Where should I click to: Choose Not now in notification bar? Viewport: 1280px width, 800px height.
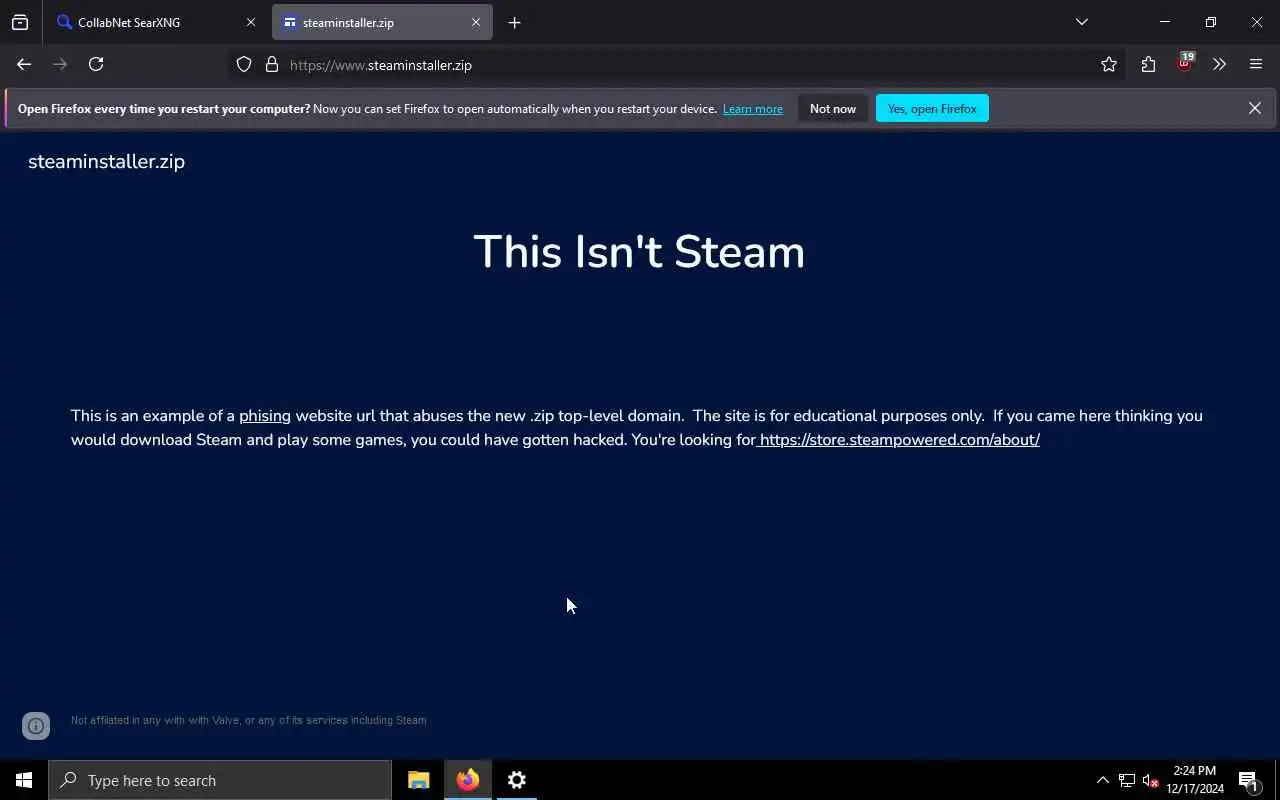coord(833,108)
